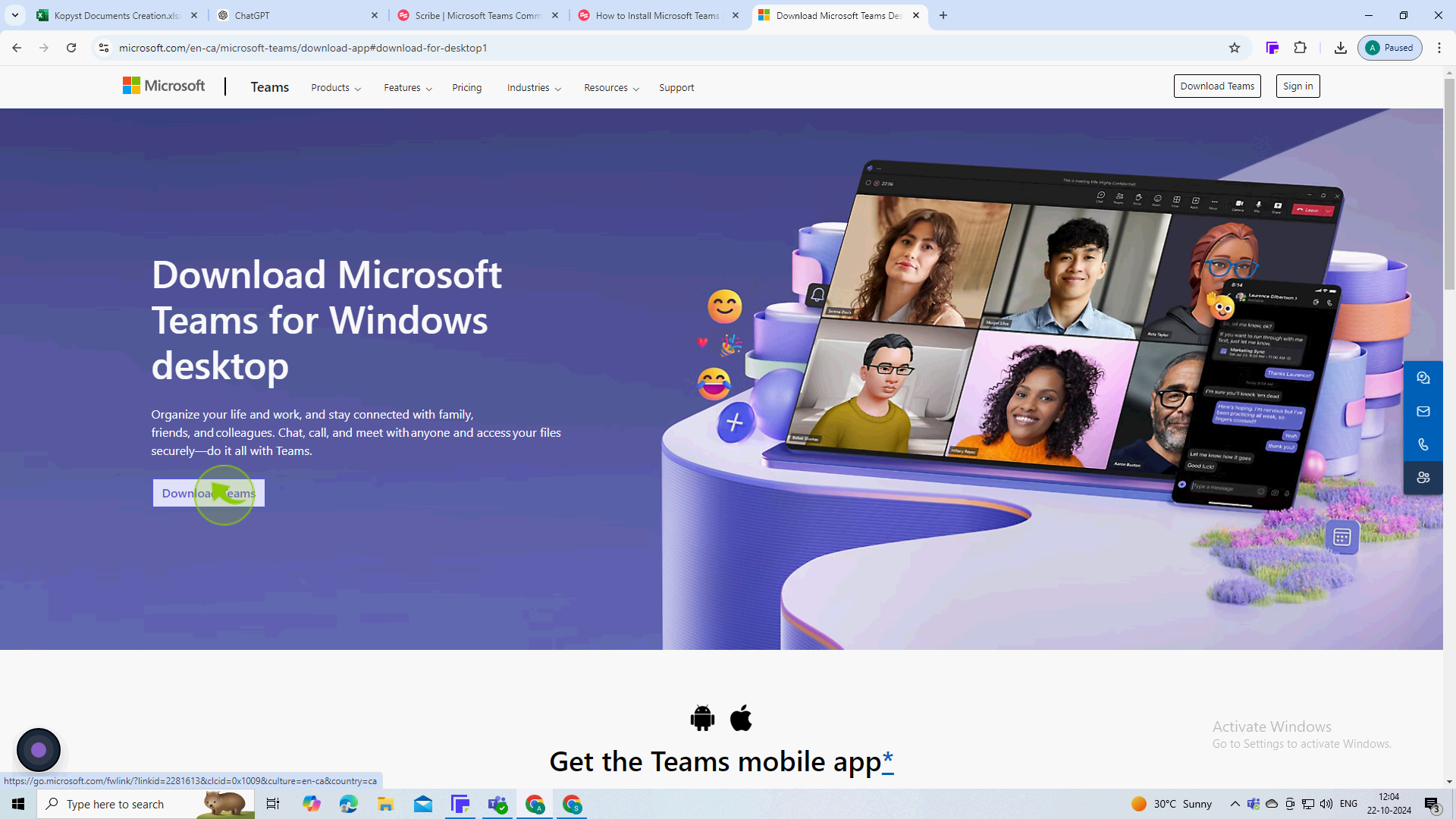Close the Kopyst Documents Creation tab
The width and height of the screenshot is (1456, 819).
pos(194,15)
